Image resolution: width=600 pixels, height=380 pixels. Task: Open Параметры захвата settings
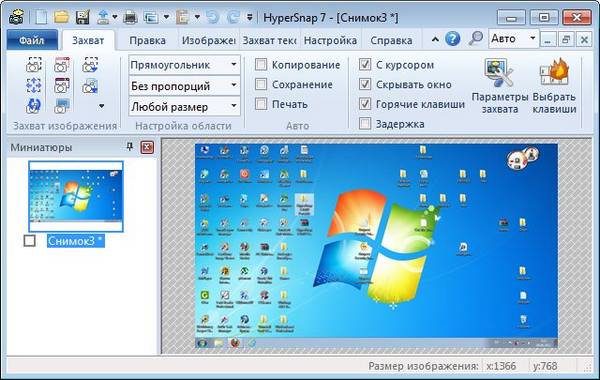pos(499,86)
